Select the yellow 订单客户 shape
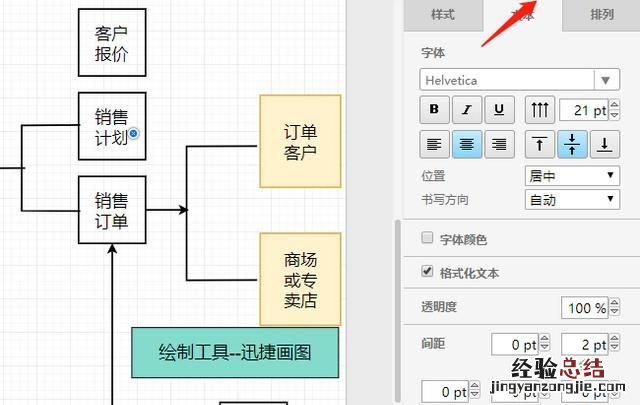This screenshot has width=640, height=405. pos(300,141)
